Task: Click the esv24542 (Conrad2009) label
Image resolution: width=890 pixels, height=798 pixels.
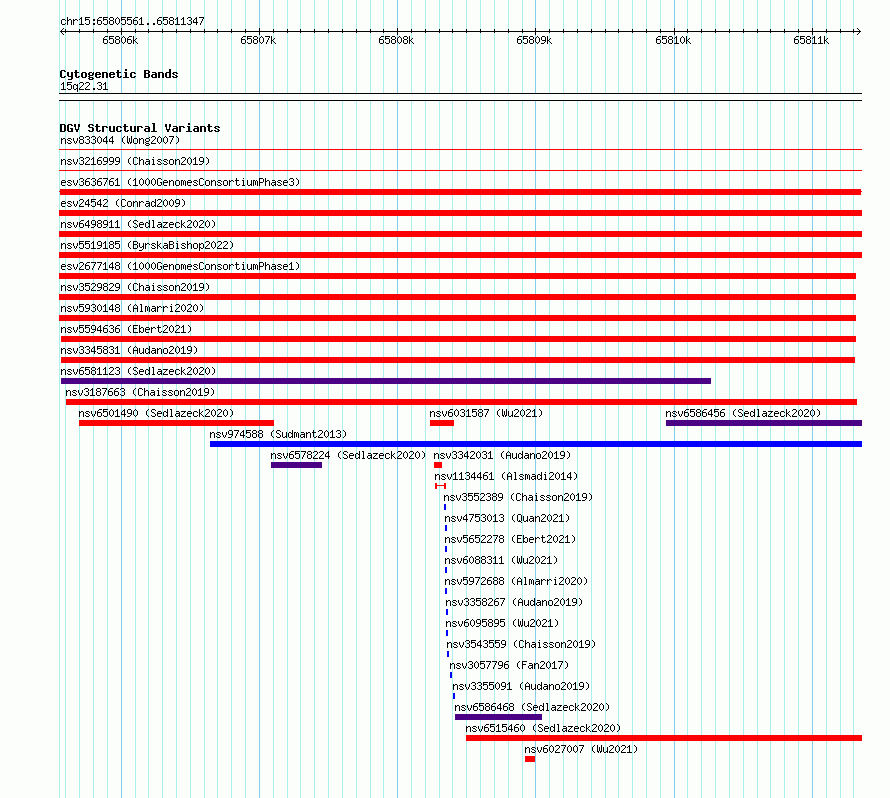Action: [123, 203]
